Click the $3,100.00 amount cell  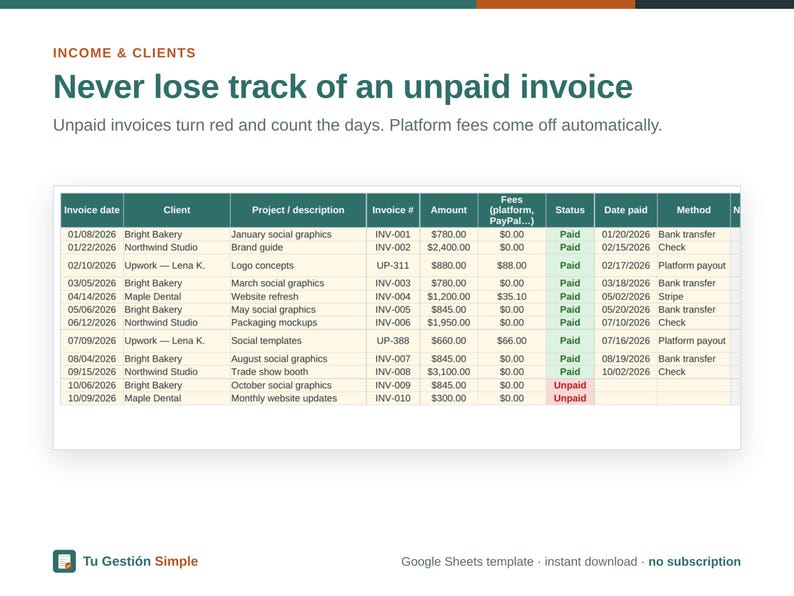click(x=449, y=372)
